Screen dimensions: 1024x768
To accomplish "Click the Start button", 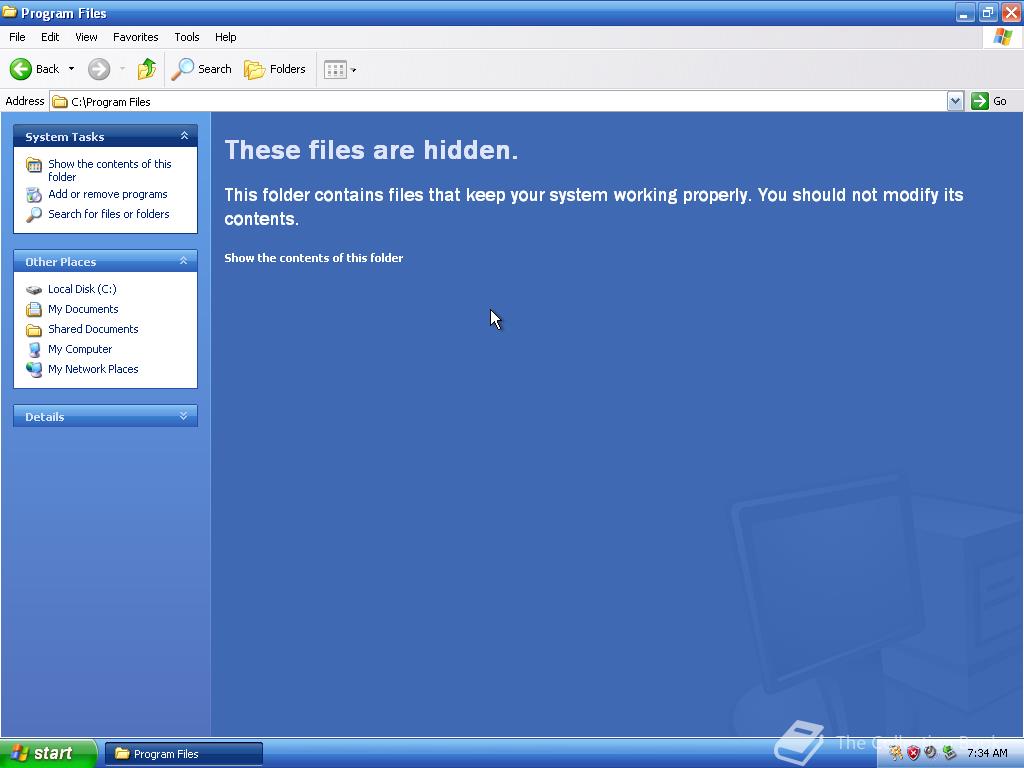I will click(x=48, y=754).
